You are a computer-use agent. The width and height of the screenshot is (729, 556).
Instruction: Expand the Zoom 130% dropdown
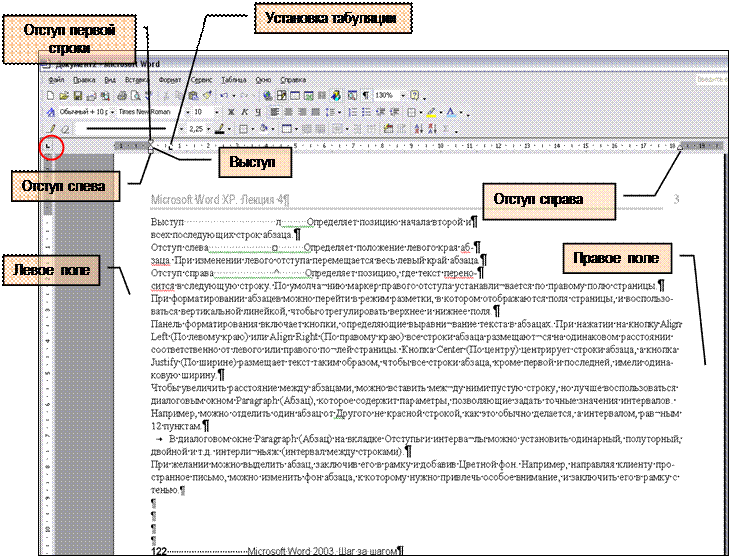click(x=403, y=96)
